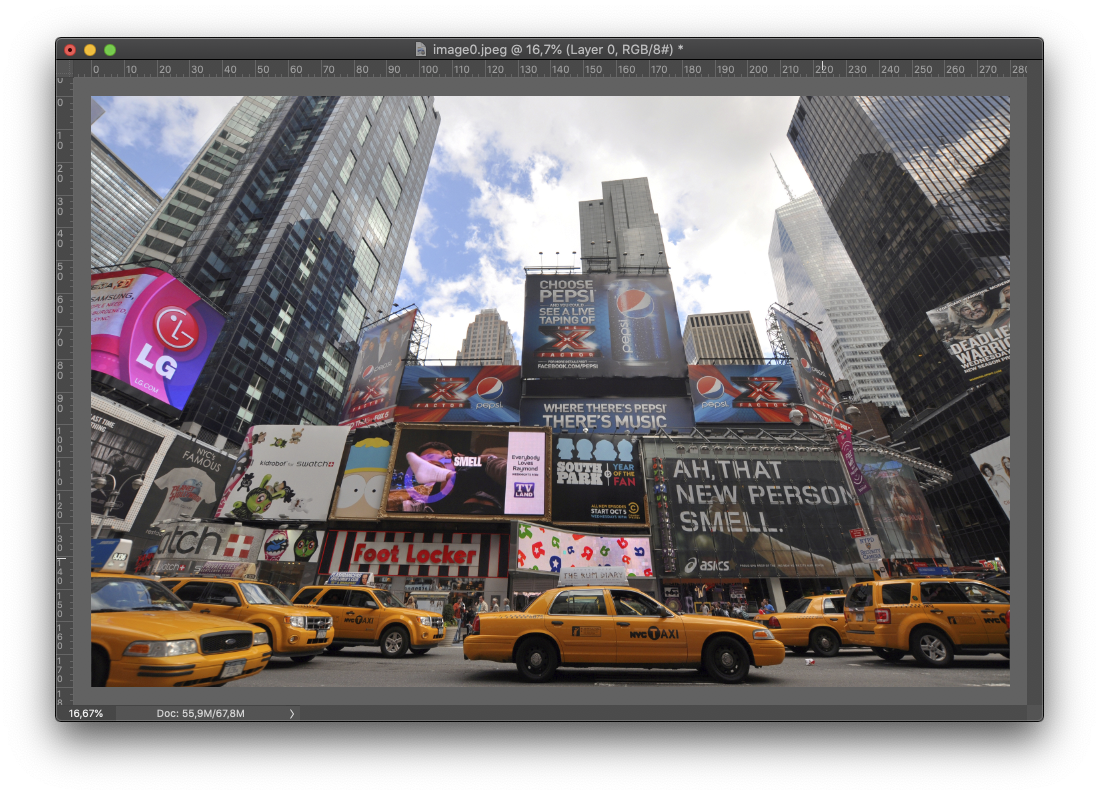
Task: Select the Foot Locker sign in image
Action: [415, 554]
